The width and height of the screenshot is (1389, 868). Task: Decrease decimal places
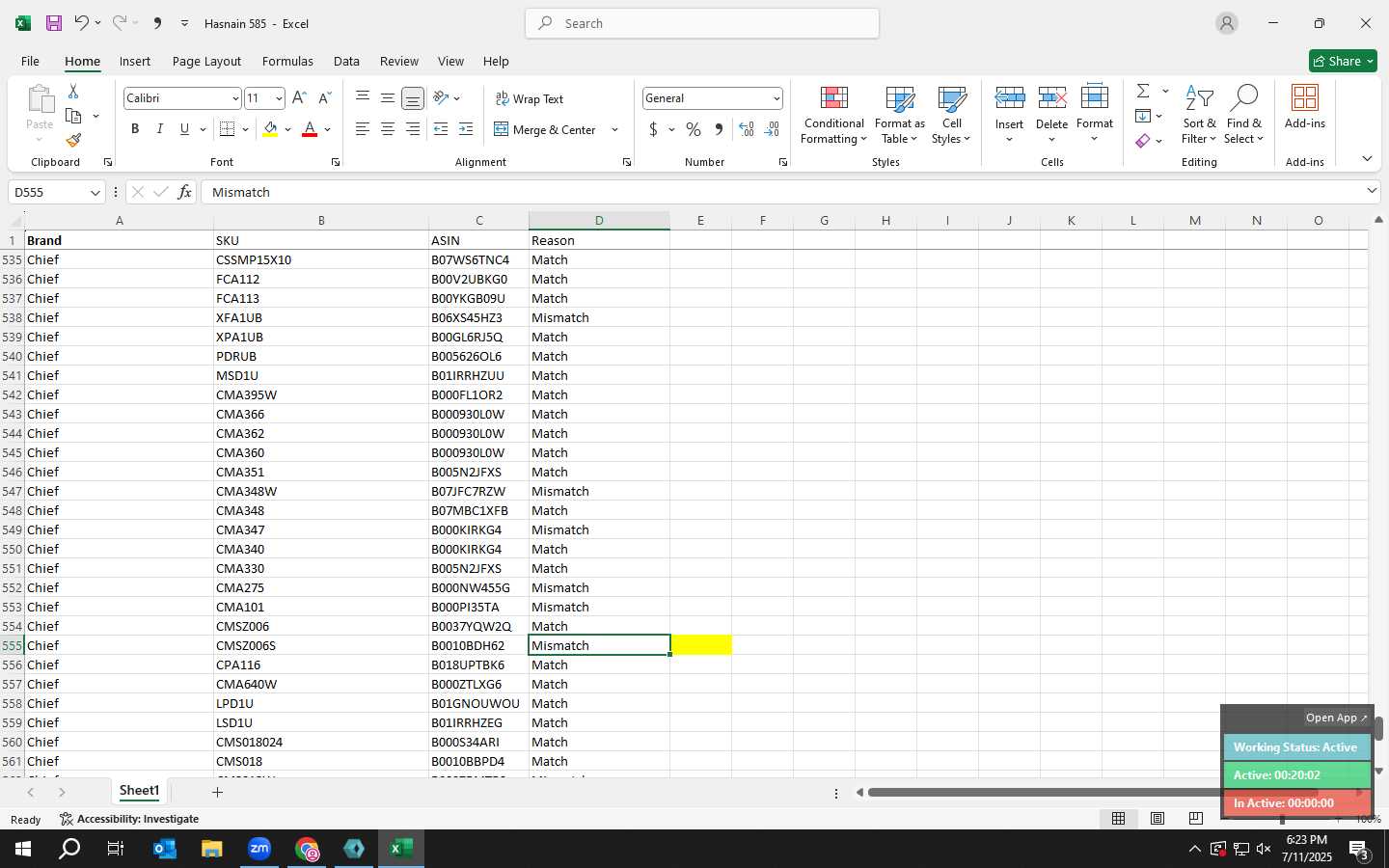coord(772,129)
